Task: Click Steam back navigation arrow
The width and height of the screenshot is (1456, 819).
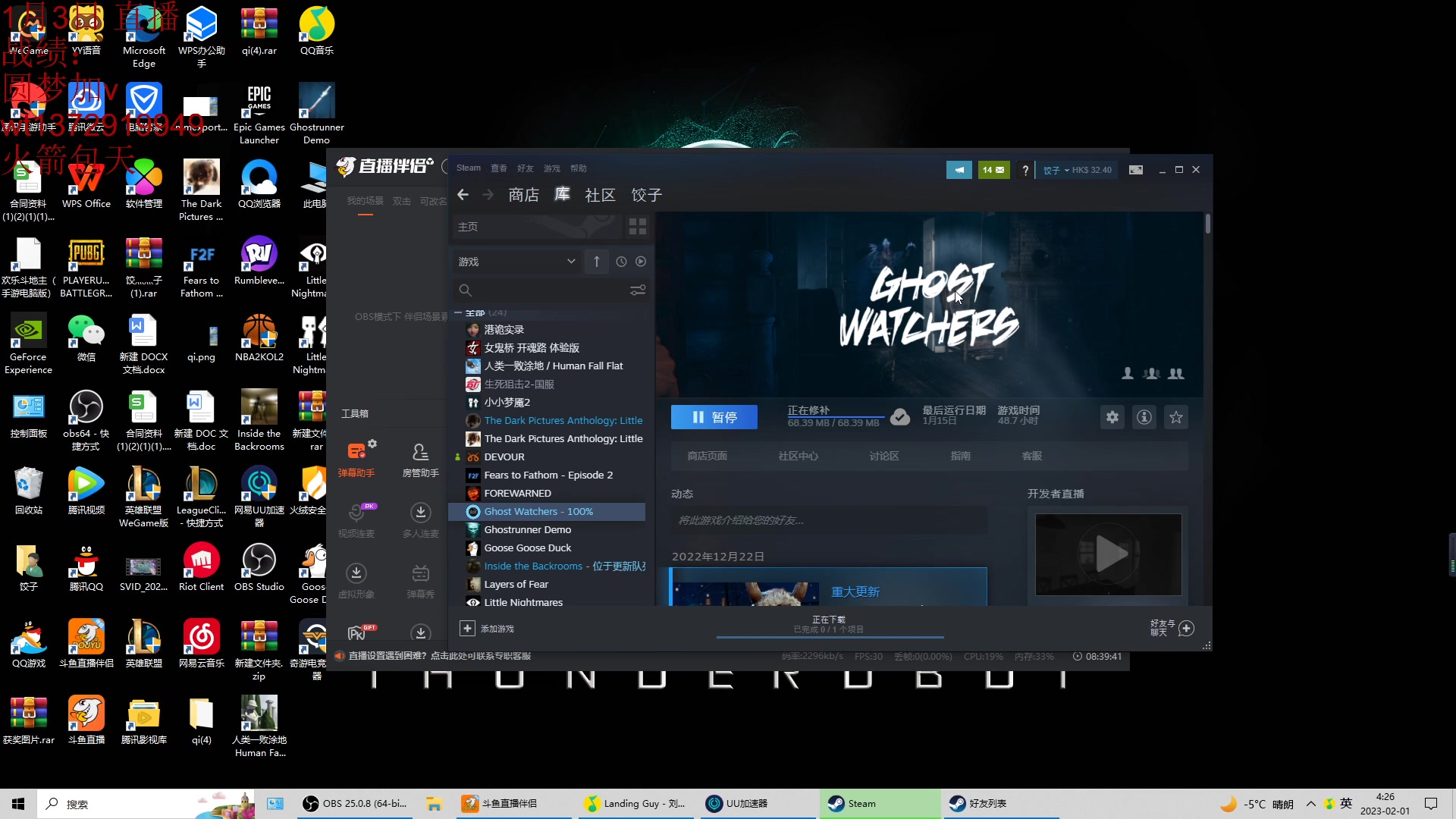Action: (x=463, y=195)
